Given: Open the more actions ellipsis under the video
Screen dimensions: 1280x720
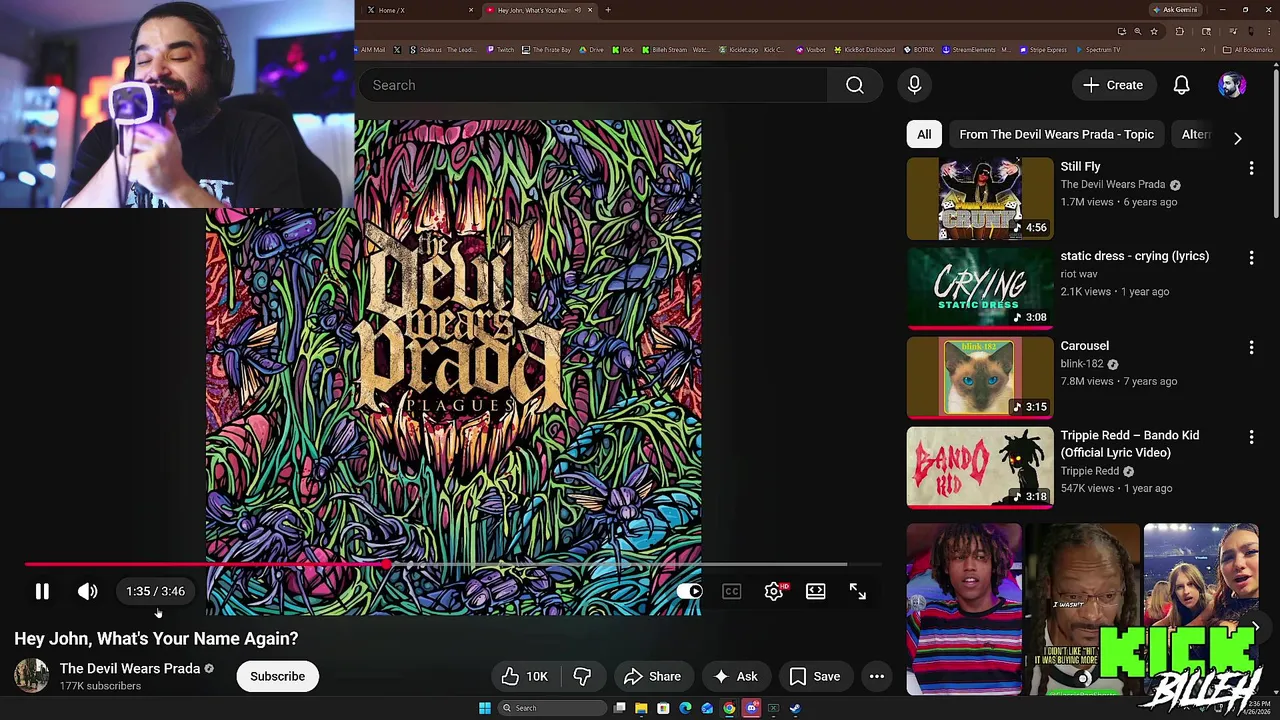Looking at the screenshot, I should pos(876,676).
